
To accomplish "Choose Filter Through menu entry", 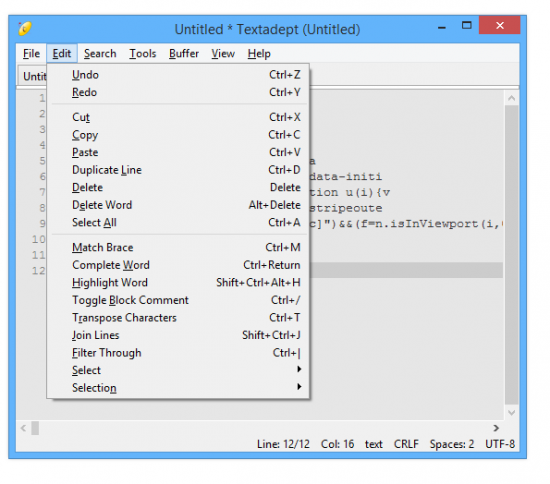I will pyautogui.click(x=178, y=352).
